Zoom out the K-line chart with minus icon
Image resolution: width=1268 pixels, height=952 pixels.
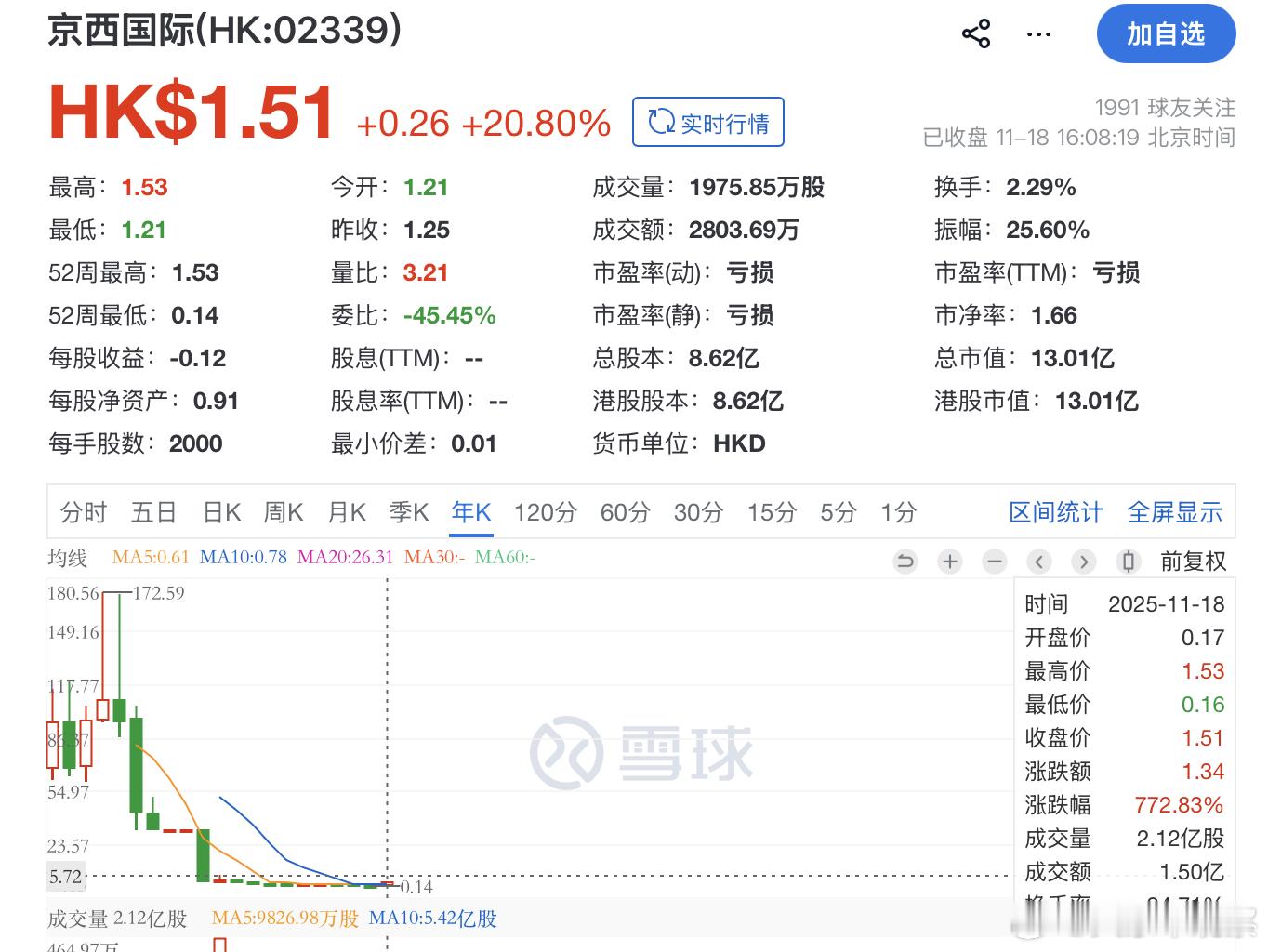pos(995,562)
